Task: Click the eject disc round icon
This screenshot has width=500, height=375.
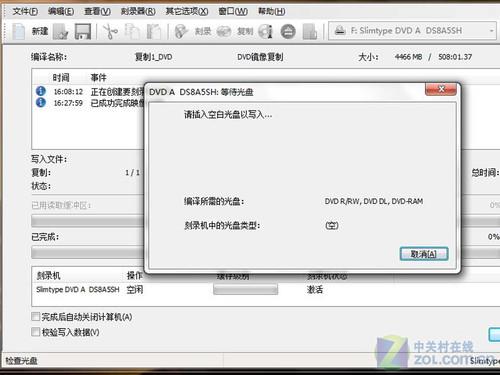Action: pyautogui.click(x=288, y=32)
